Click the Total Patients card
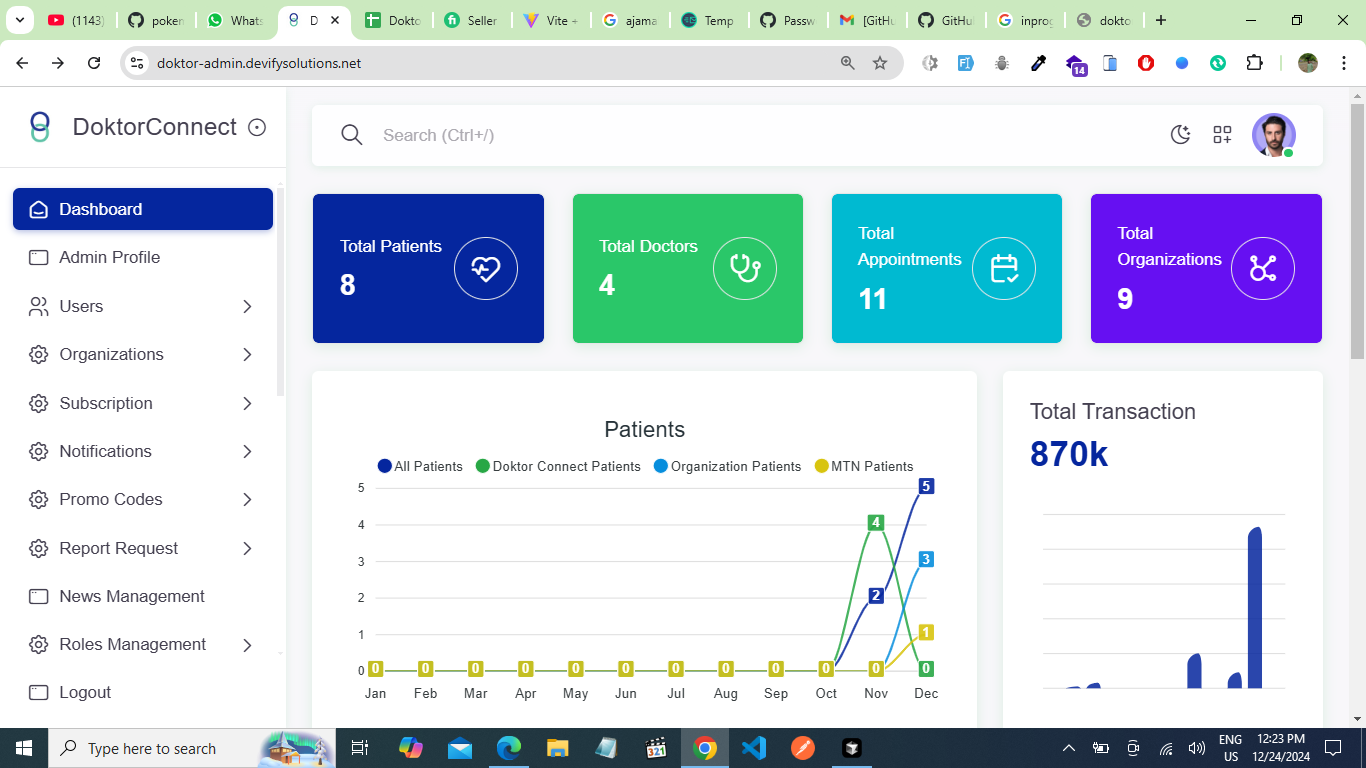 (428, 268)
